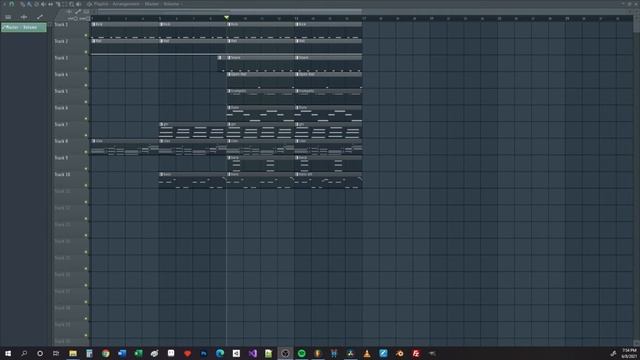Mute Track 3 with its green dot
This screenshot has width=640, height=360.
[86, 69]
